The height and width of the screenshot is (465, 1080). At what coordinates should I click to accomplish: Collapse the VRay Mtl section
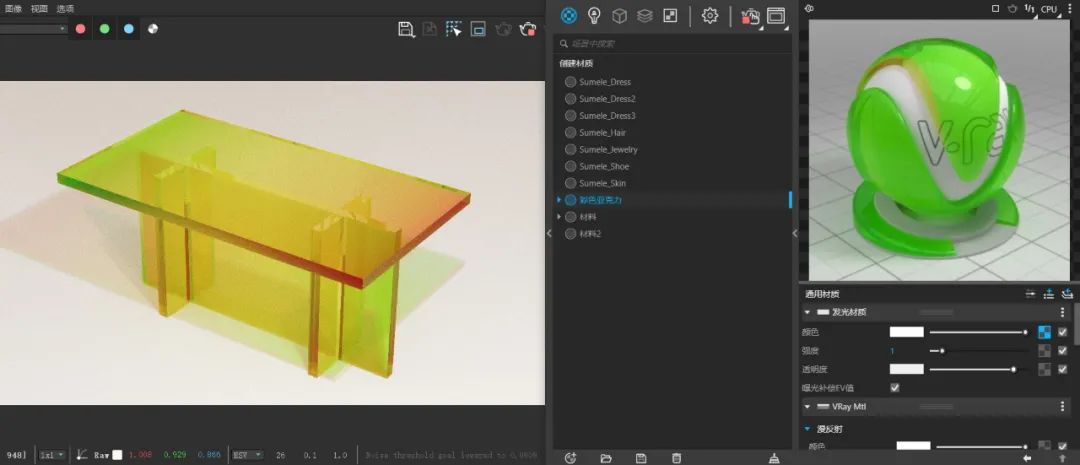coord(807,407)
